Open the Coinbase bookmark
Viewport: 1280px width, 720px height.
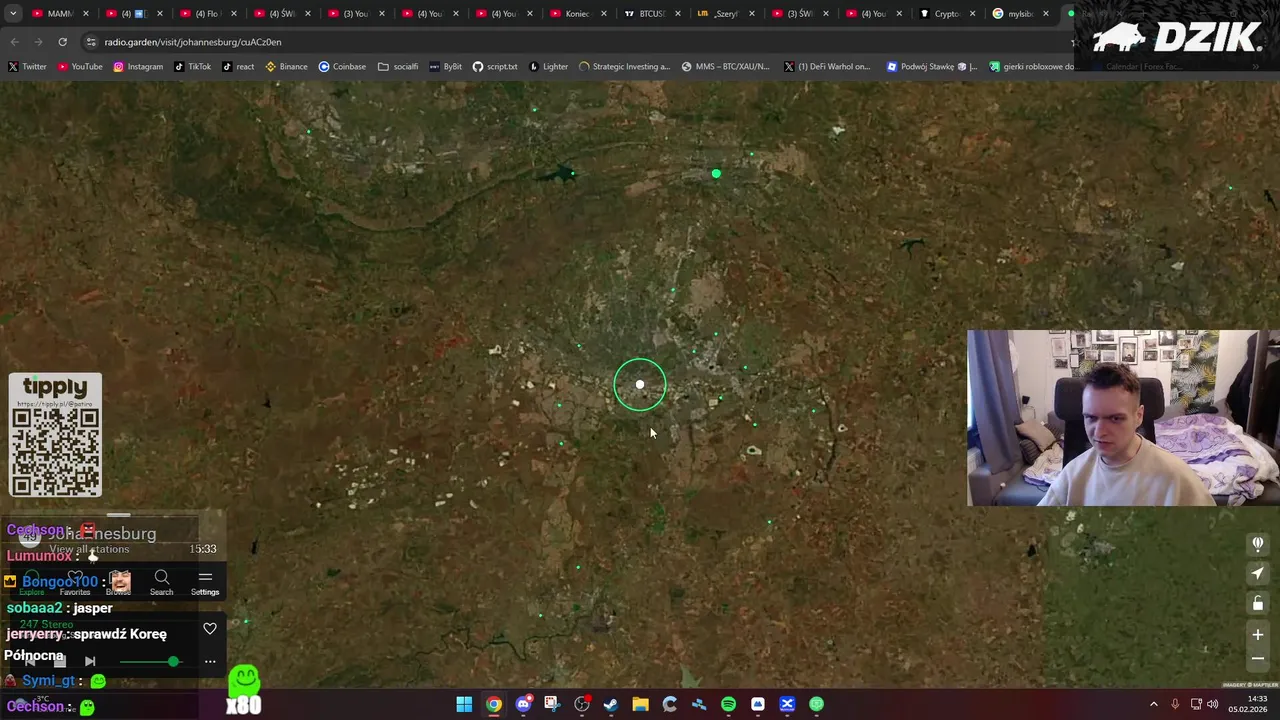342,66
